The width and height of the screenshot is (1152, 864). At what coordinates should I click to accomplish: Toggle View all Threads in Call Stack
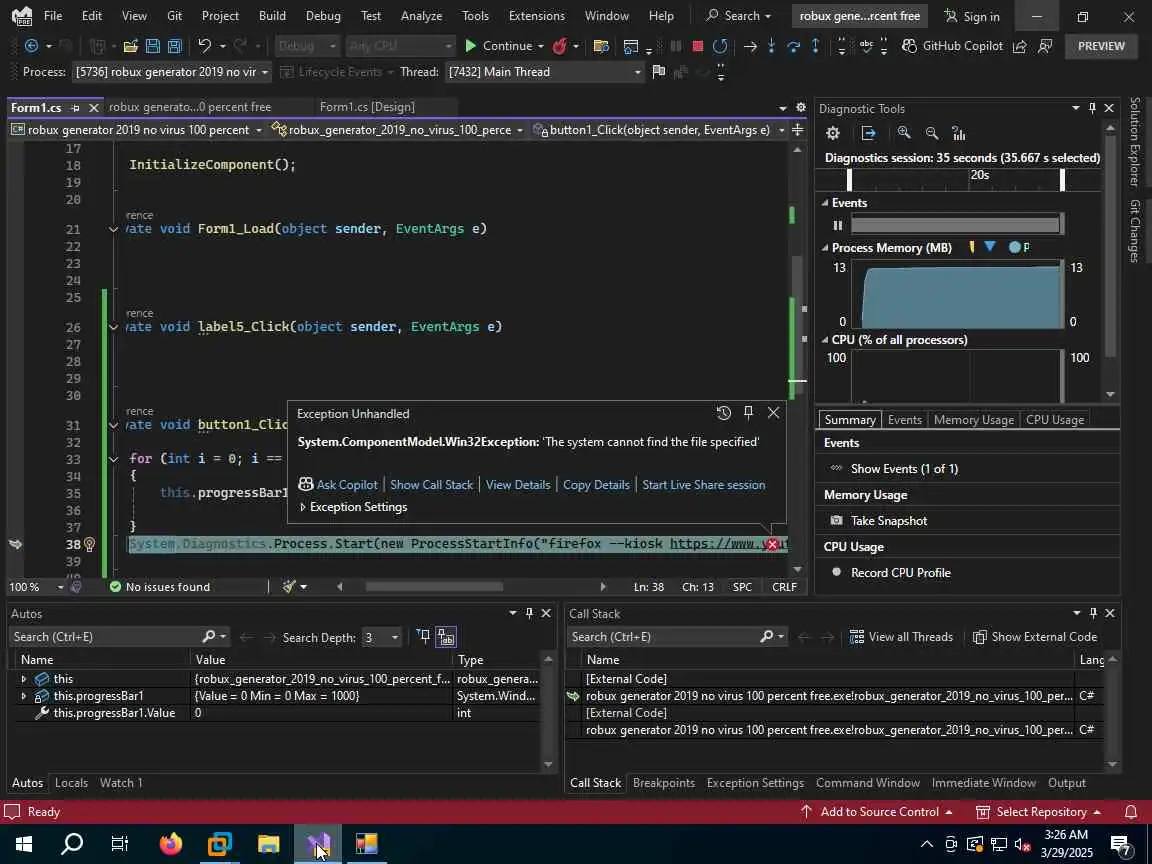point(901,637)
